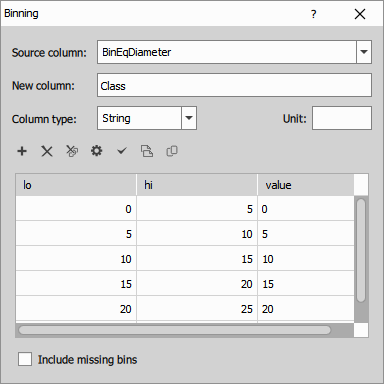Image resolution: width=384 pixels, height=384 pixels.
Task: Click the paste bins icon
Action: [x=147, y=151]
